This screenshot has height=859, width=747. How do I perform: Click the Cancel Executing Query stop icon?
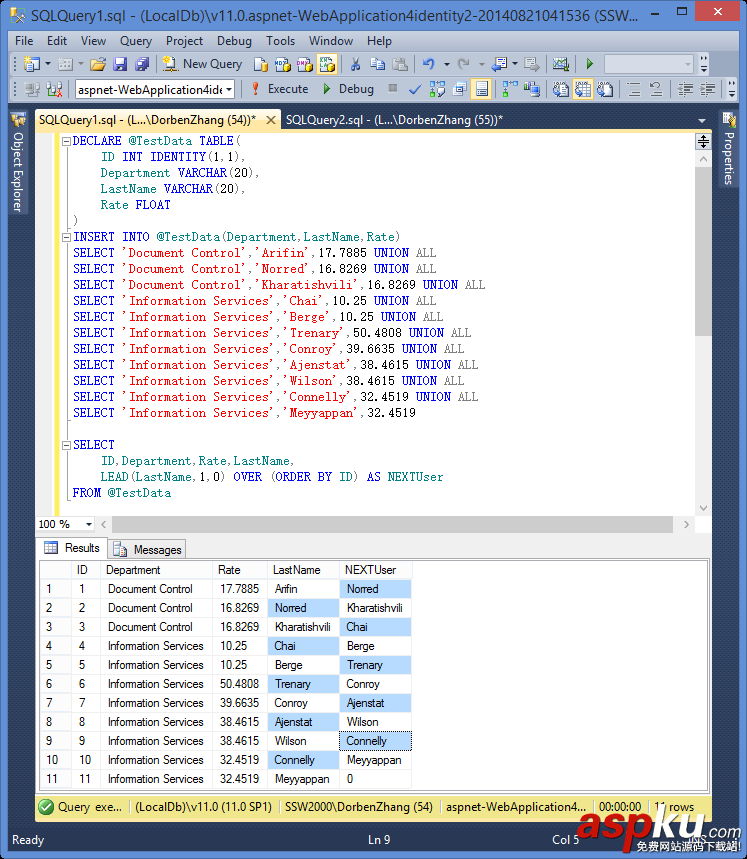(393, 89)
